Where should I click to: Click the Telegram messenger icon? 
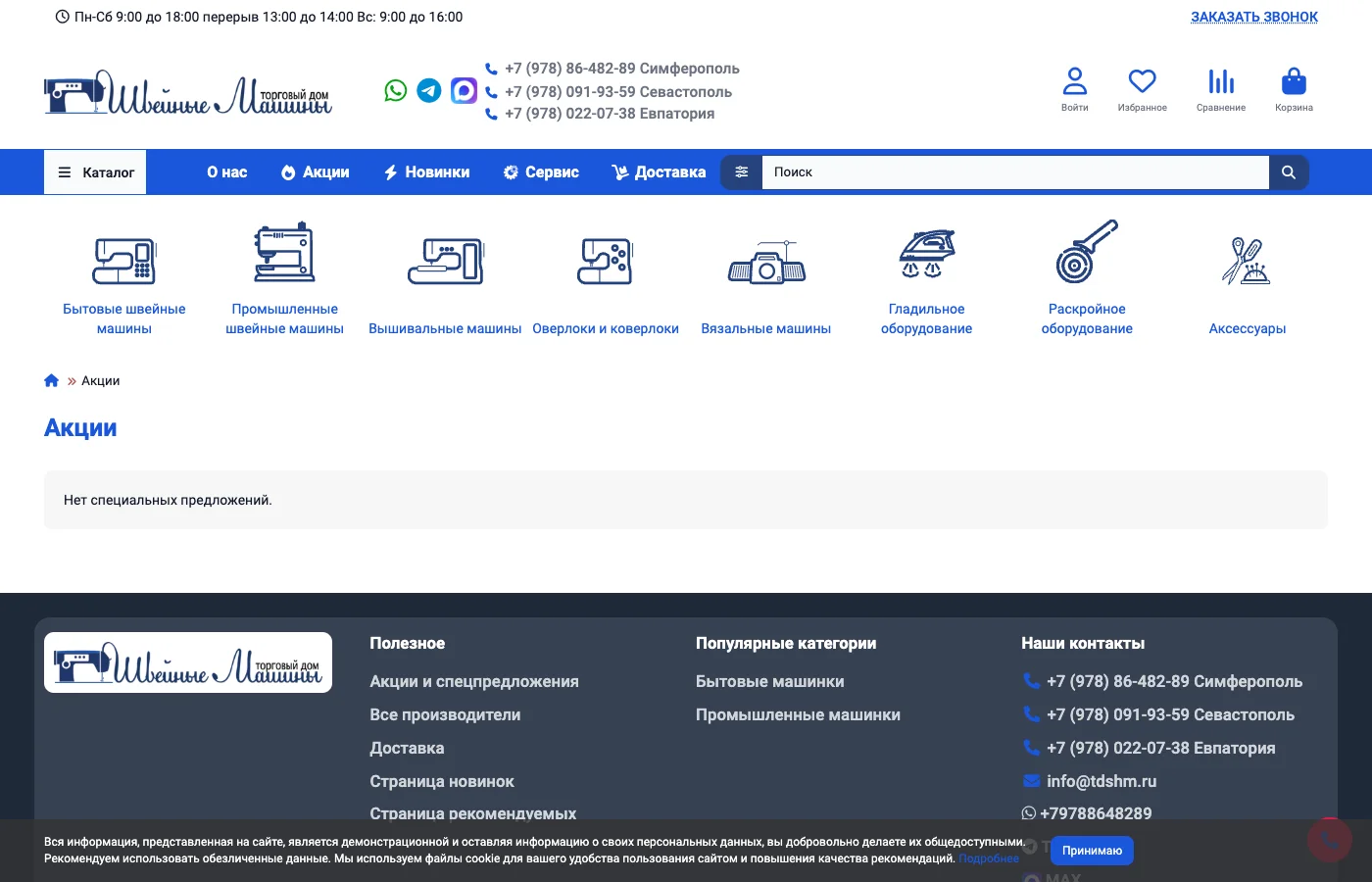429,91
